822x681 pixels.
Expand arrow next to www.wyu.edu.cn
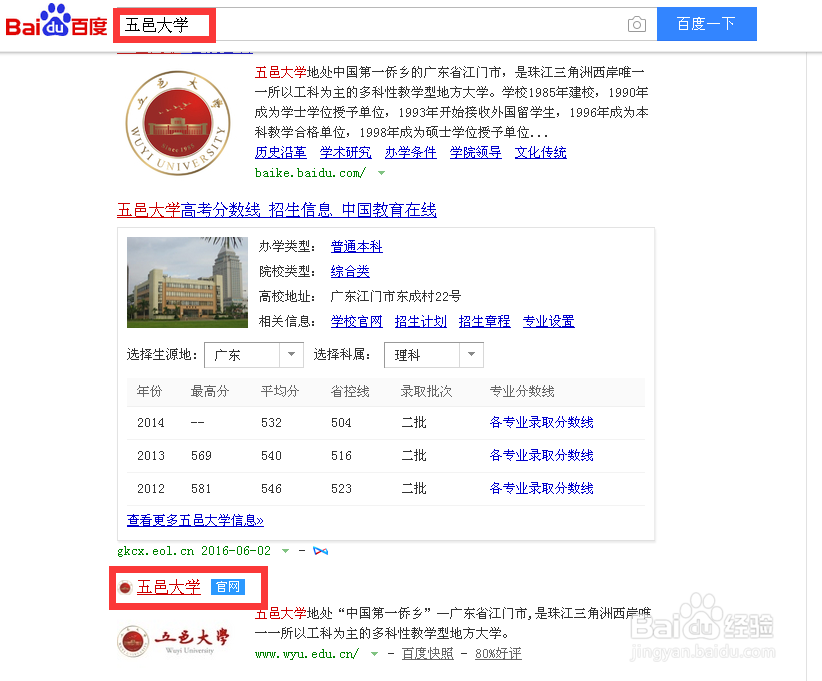374,654
